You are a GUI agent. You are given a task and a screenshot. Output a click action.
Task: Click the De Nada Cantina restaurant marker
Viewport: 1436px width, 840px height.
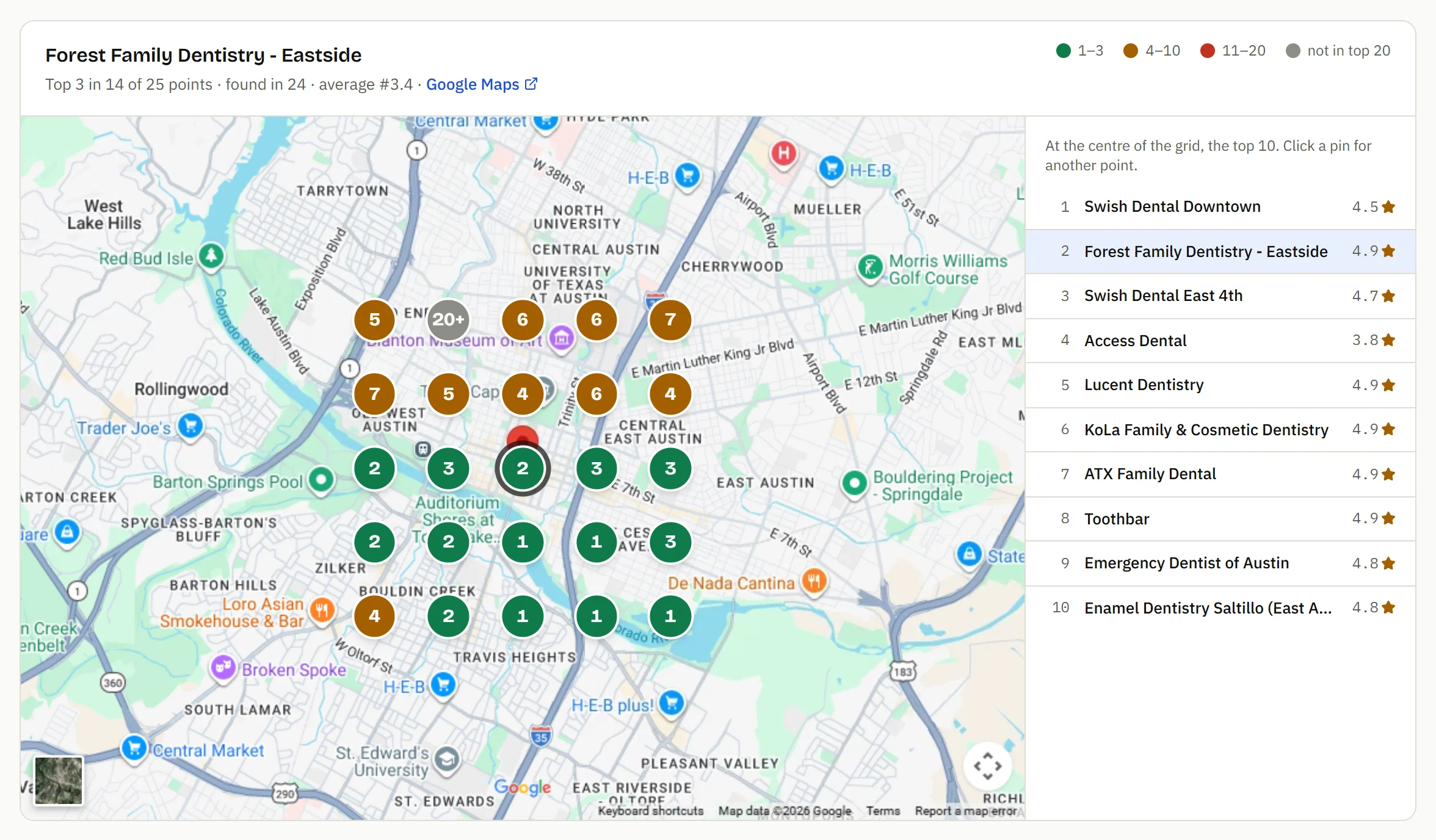814,581
